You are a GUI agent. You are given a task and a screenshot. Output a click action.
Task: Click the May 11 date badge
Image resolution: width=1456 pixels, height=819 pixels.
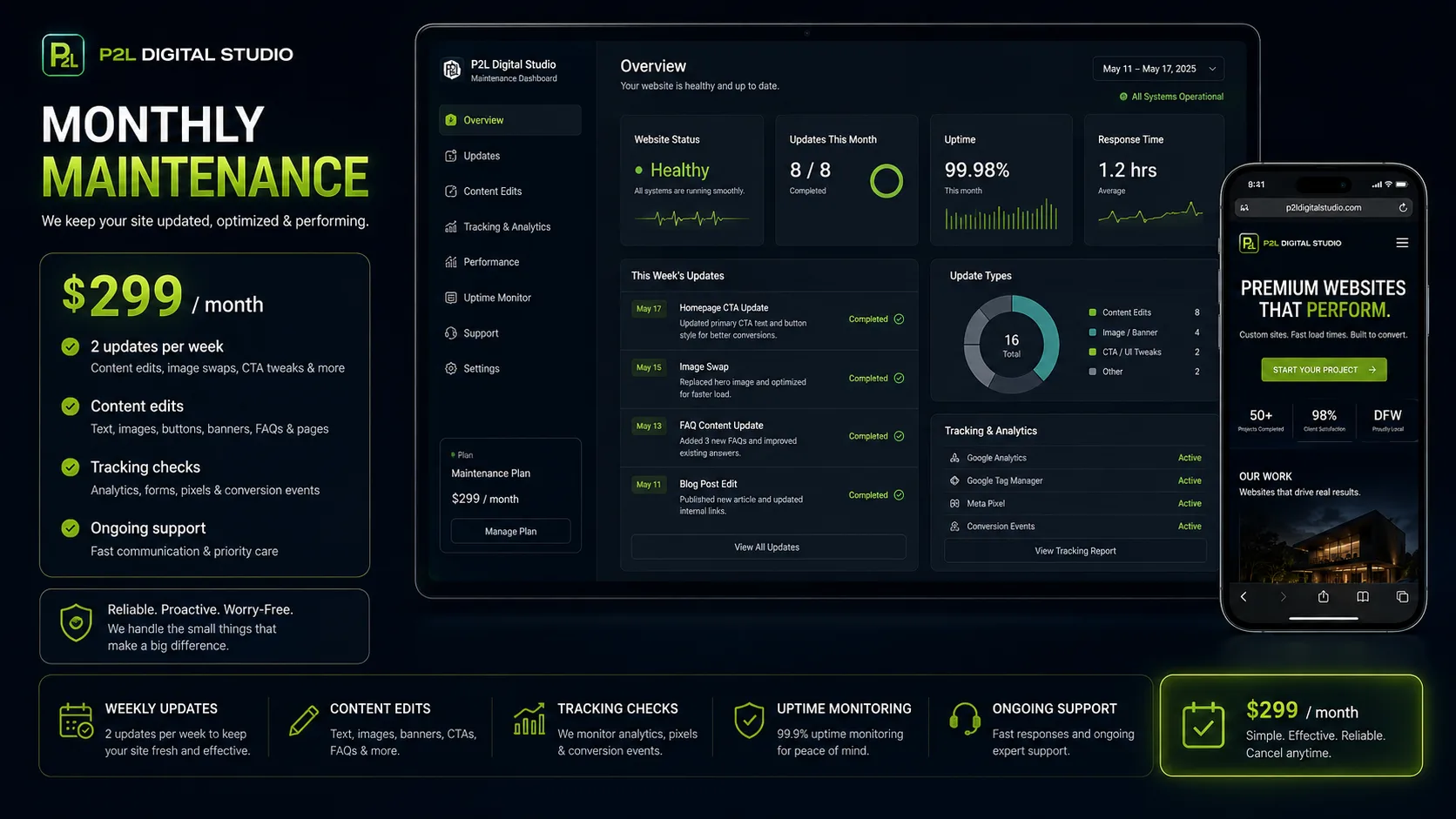[649, 485]
